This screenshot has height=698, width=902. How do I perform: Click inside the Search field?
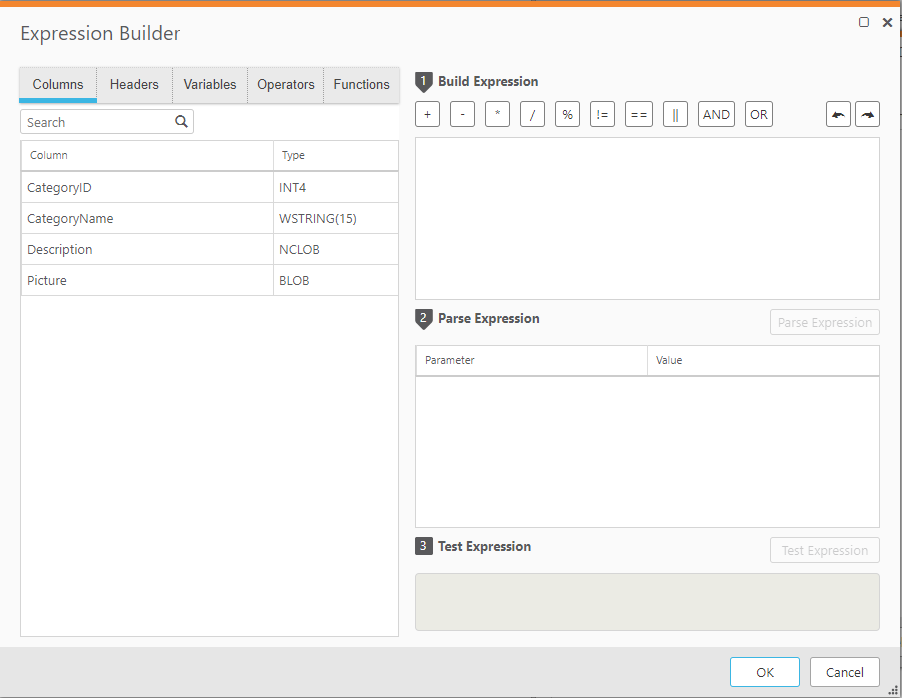90,120
